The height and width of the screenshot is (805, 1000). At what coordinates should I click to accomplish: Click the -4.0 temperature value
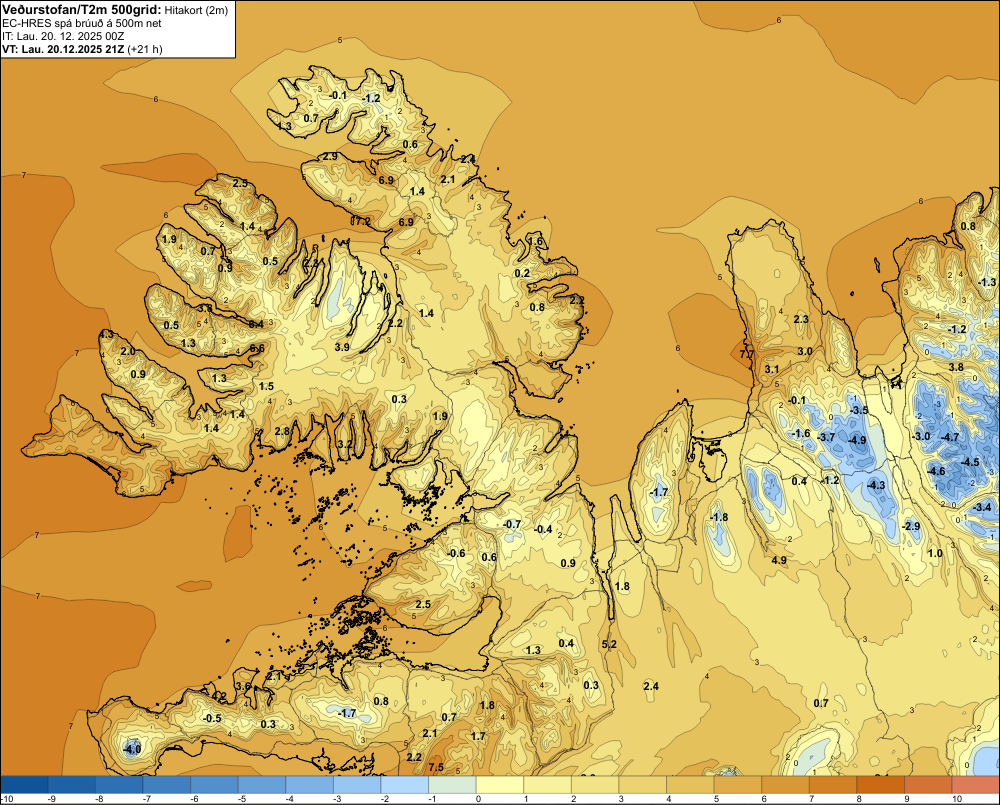coord(132,750)
